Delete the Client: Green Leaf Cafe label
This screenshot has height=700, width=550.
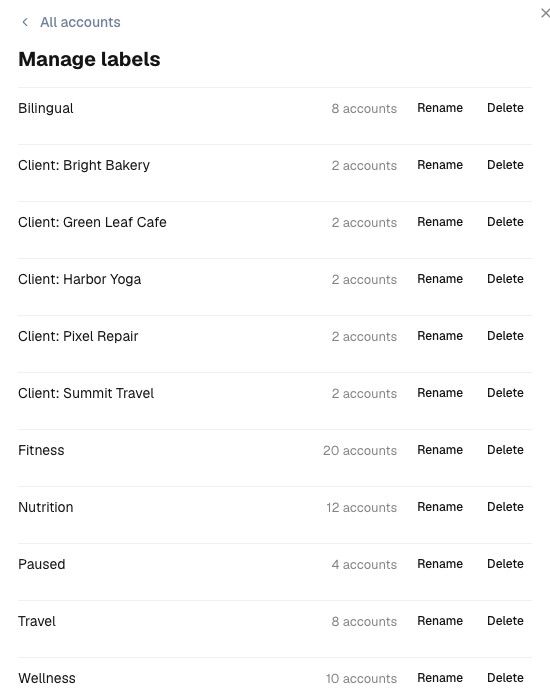point(505,222)
